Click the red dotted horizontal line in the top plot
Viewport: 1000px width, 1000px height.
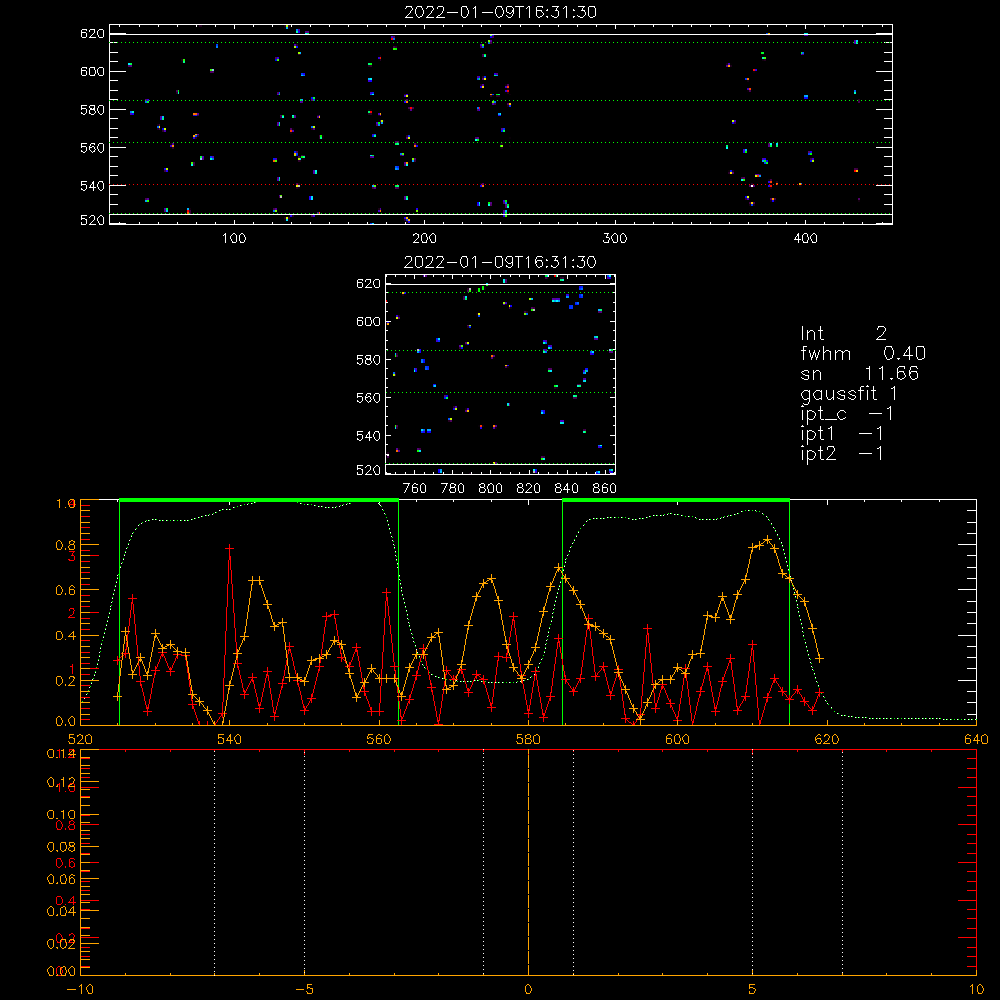[x=501, y=185]
